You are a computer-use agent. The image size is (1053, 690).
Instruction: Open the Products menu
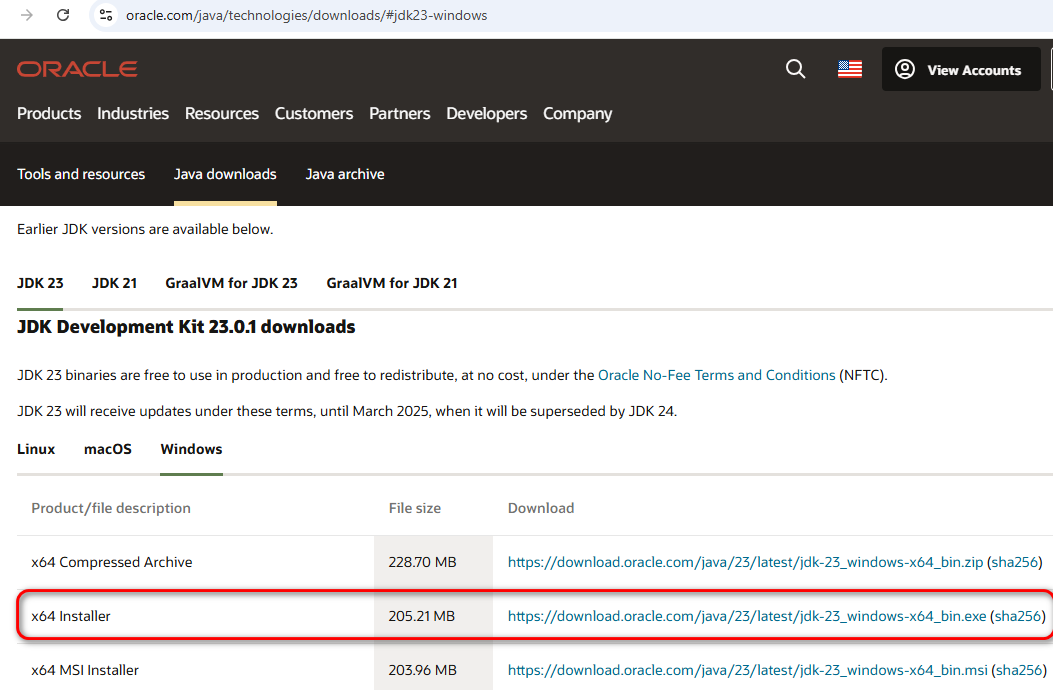pyautogui.click(x=49, y=114)
